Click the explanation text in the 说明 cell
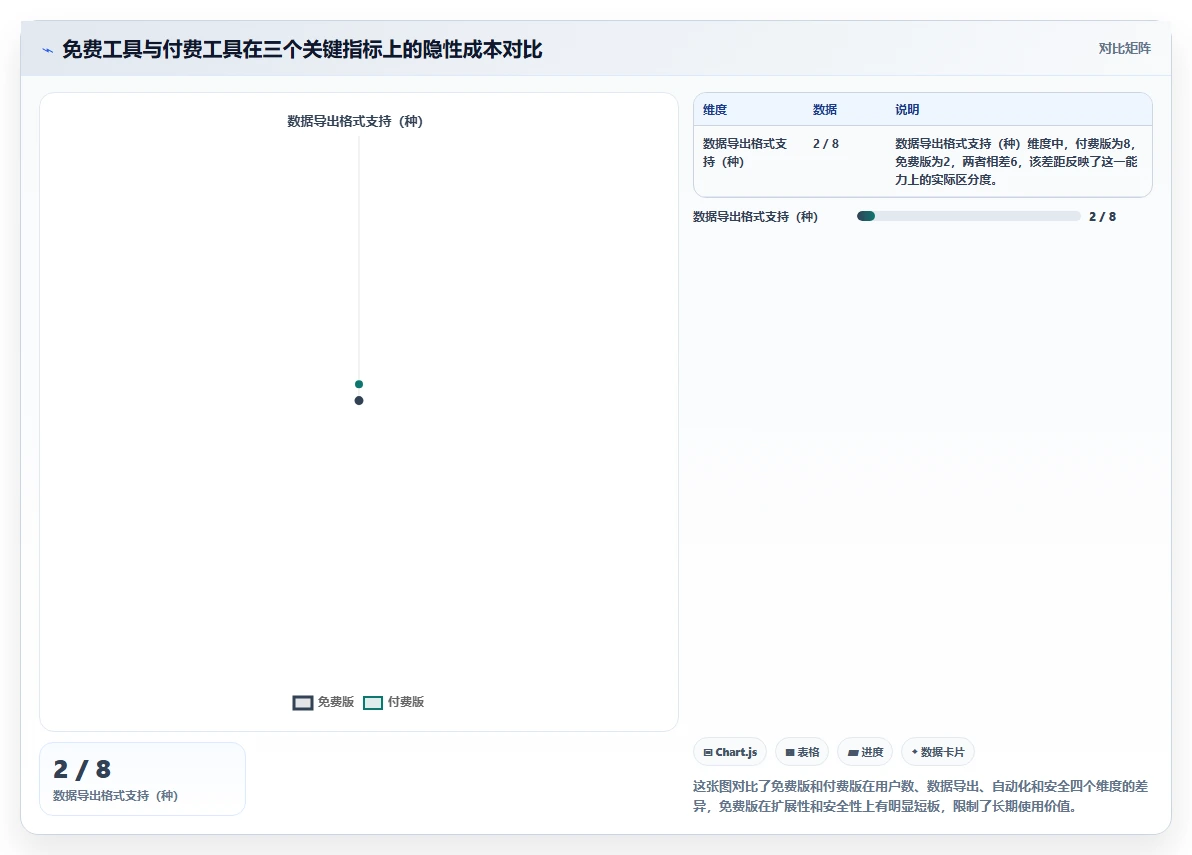Image resolution: width=1192 pixels, height=855 pixels. 1016,161
